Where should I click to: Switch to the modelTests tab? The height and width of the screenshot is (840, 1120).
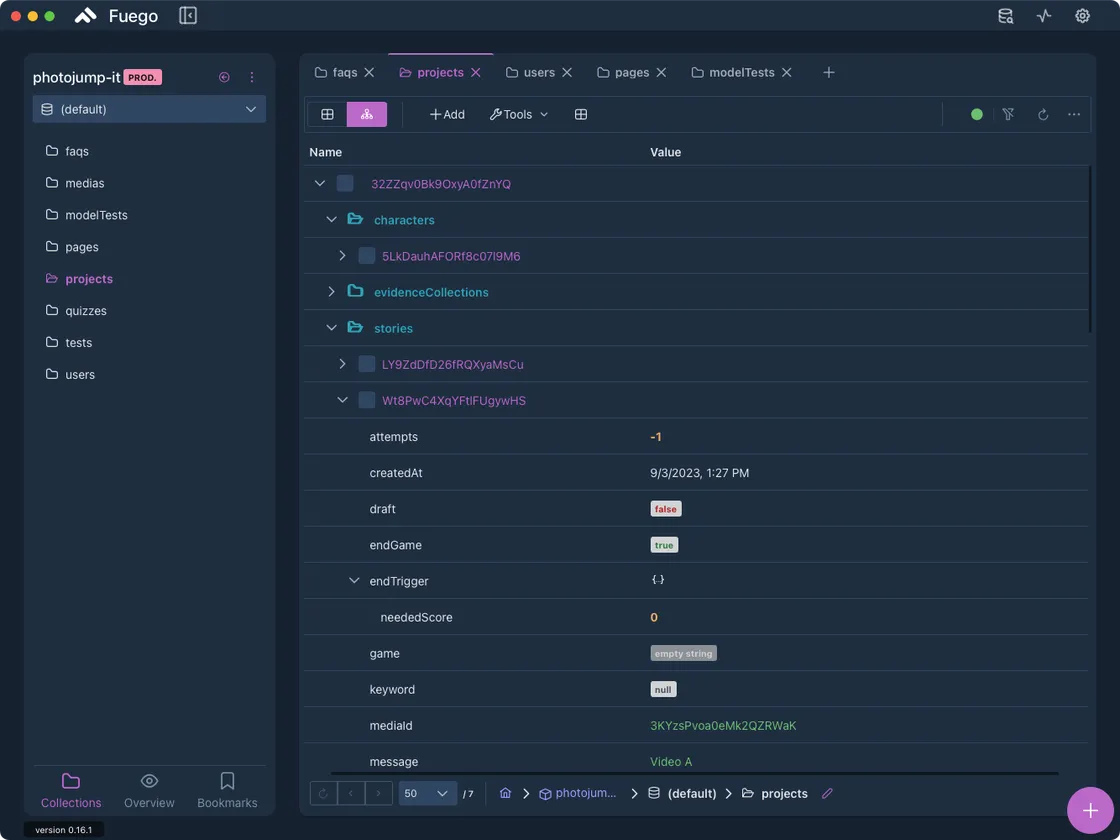[x=733, y=72]
